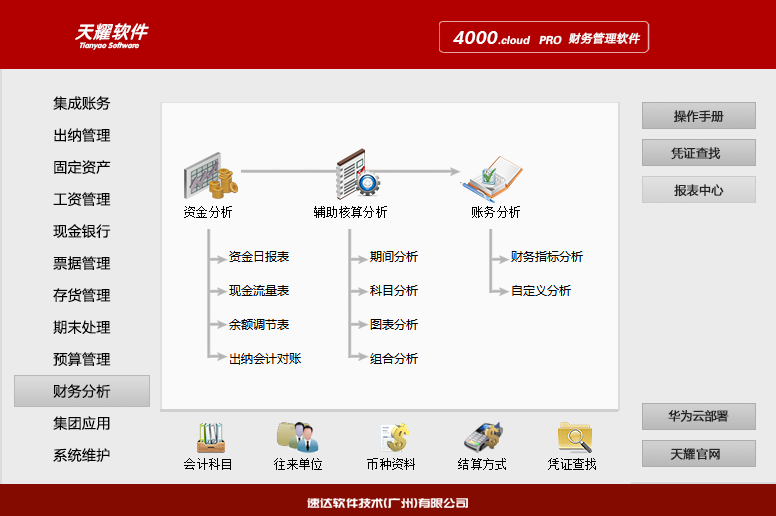This screenshot has width=776, height=516.
Task: Open 币种资料 dollar sign icon
Action: click(394, 438)
